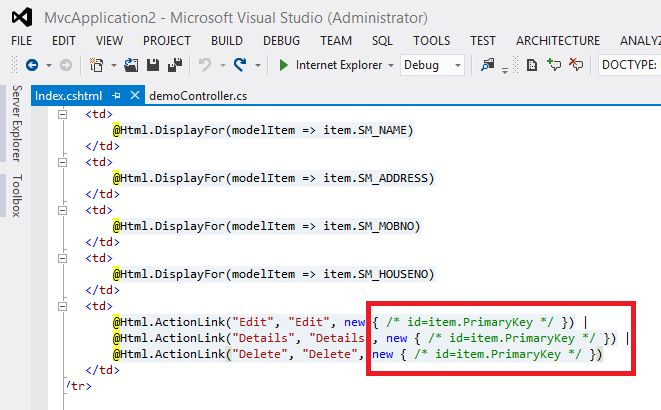Click the "Delete" link text string in ActionLink

tap(260, 354)
